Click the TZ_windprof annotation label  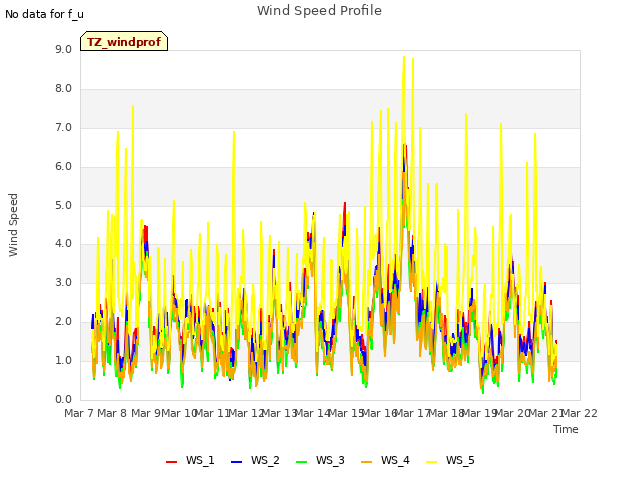coord(124,42)
